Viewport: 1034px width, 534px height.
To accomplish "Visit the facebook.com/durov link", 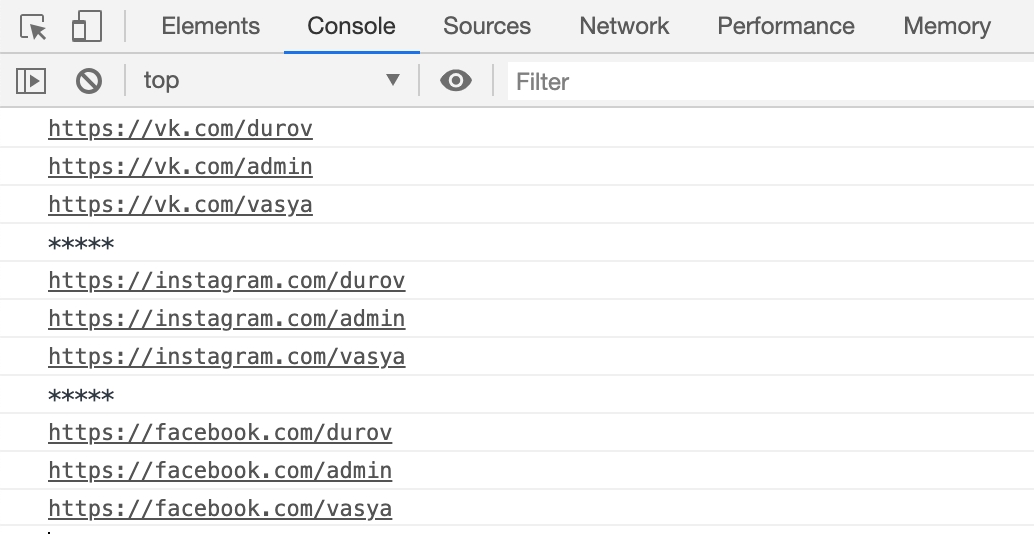I will tap(220, 433).
